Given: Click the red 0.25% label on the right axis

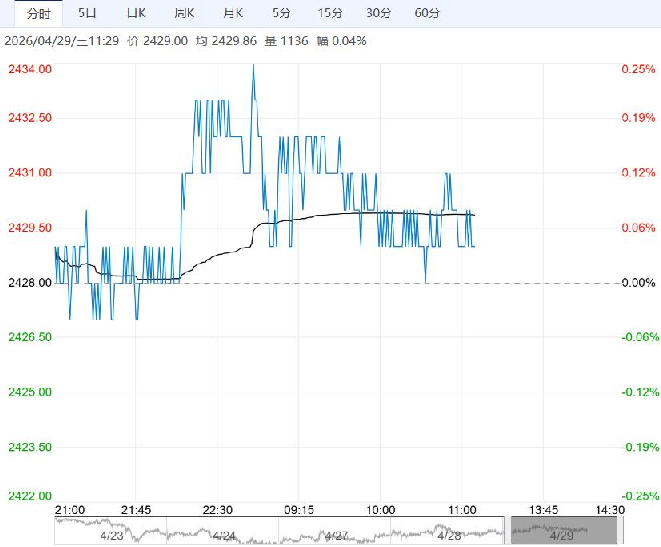Looking at the screenshot, I should tap(636, 69).
